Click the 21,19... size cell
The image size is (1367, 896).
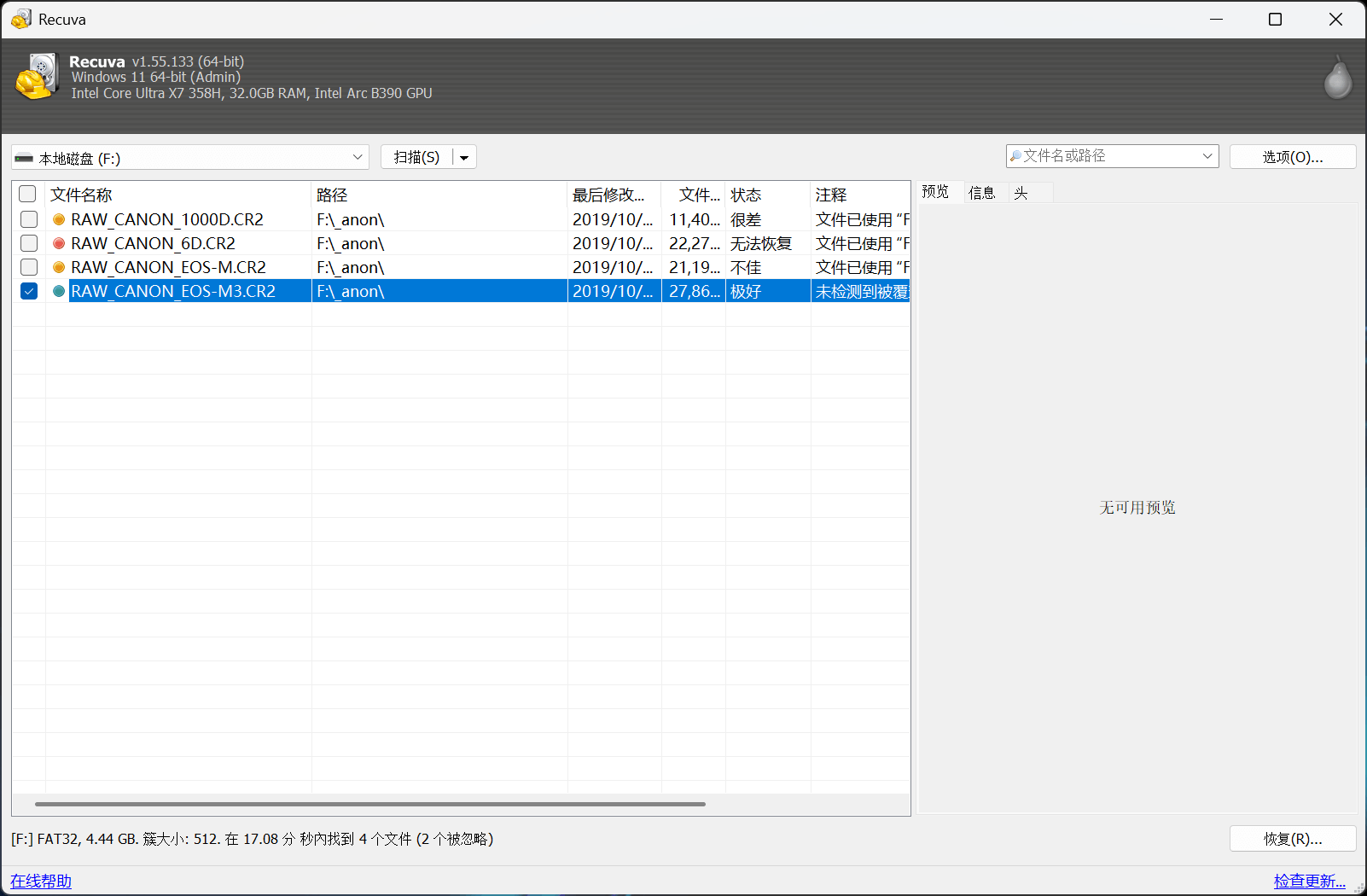[x=695, y=267]
